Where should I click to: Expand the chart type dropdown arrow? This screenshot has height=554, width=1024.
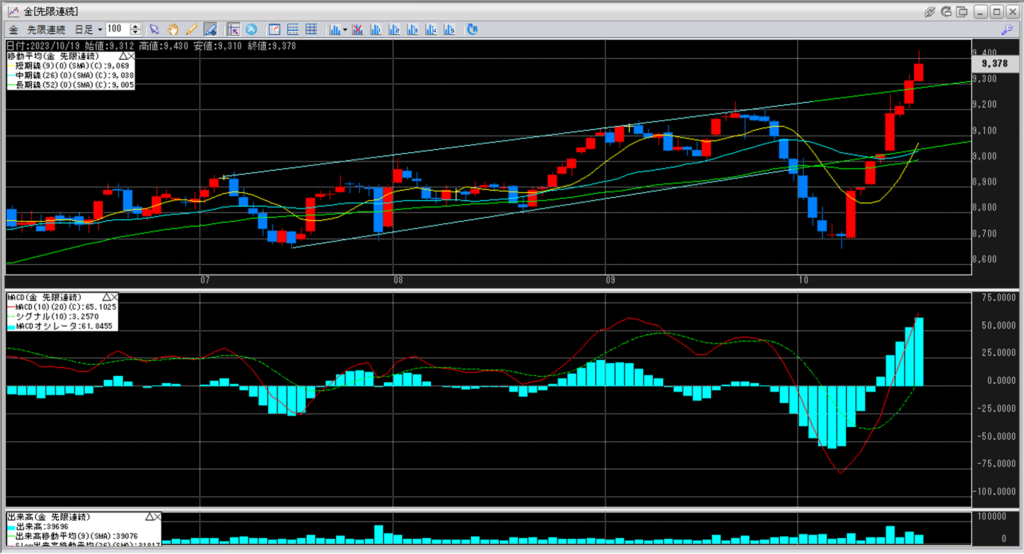344,29
